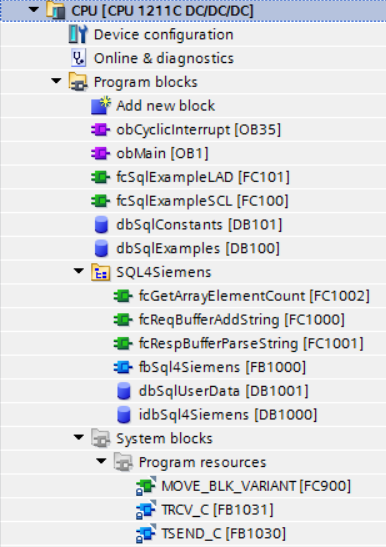Collapse the SQL4Siemens group
Screen dimensions: 386x547
click(79, 271)
